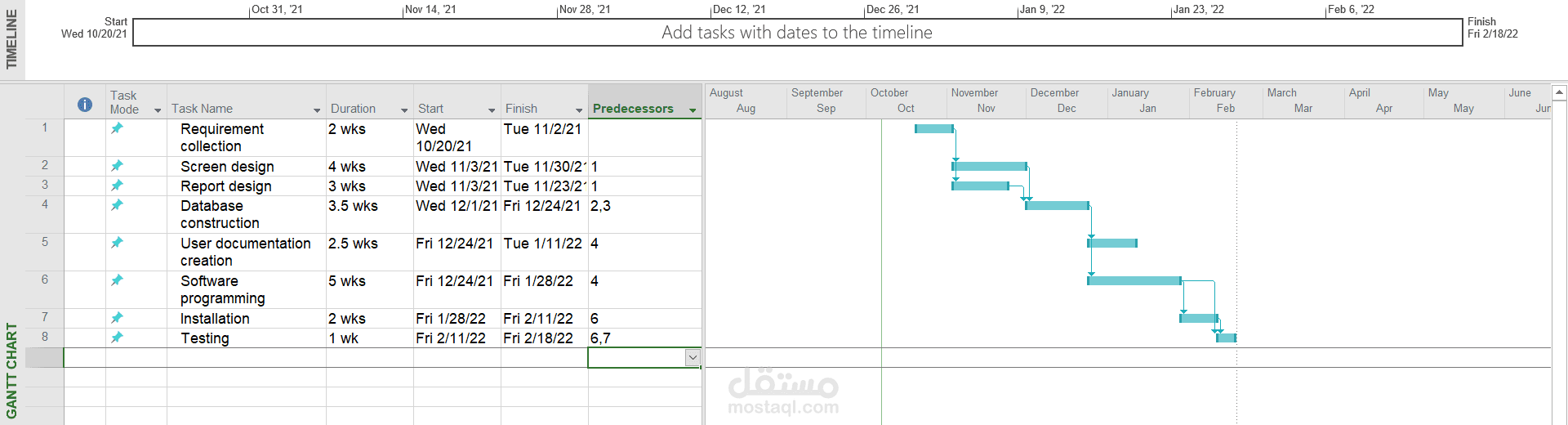1568x425 pixels.
Task: Open the Duration column filter dropdown
Action: [404, 110]
